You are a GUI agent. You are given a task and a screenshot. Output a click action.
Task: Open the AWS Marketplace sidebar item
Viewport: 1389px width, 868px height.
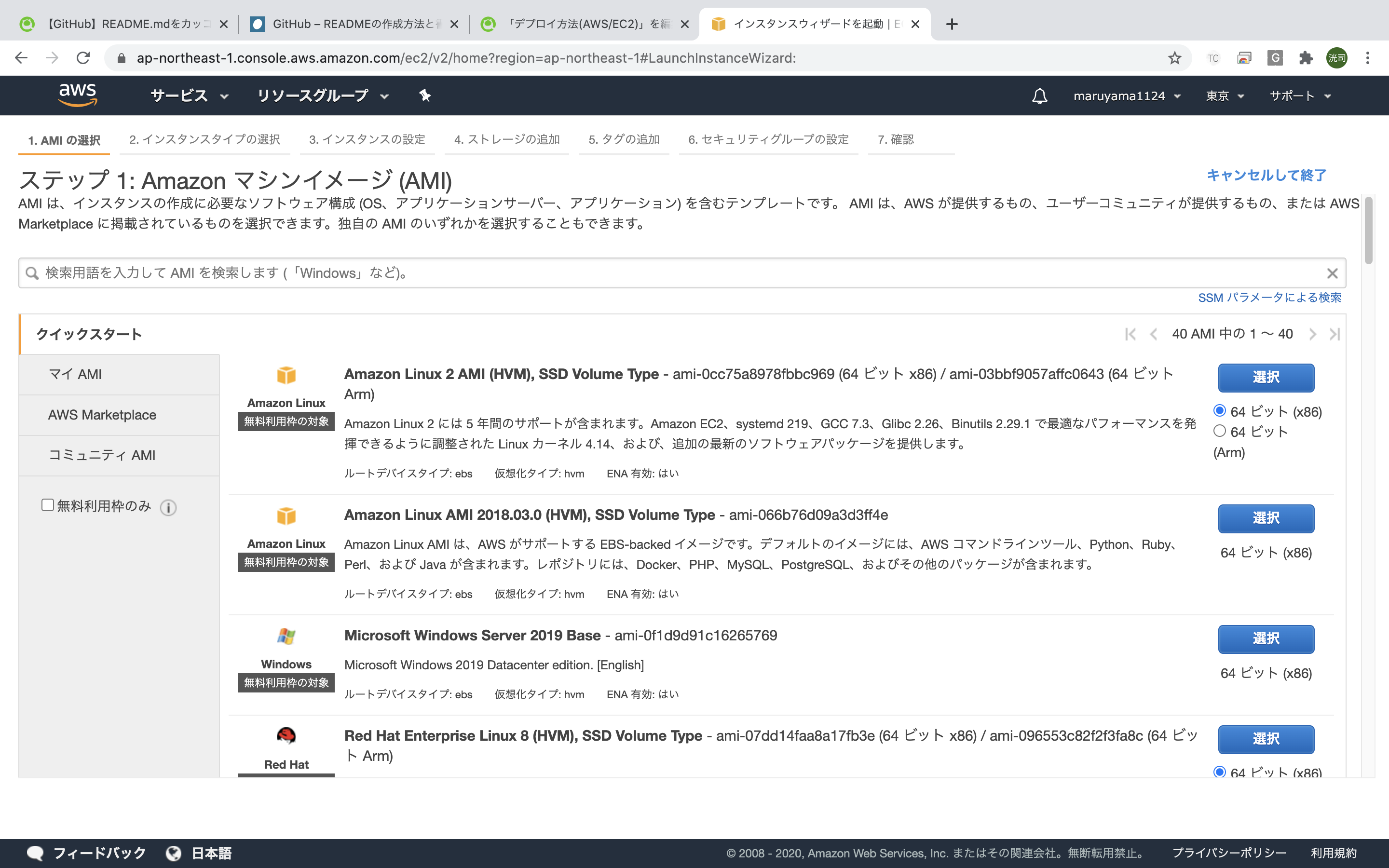point(120,415)
